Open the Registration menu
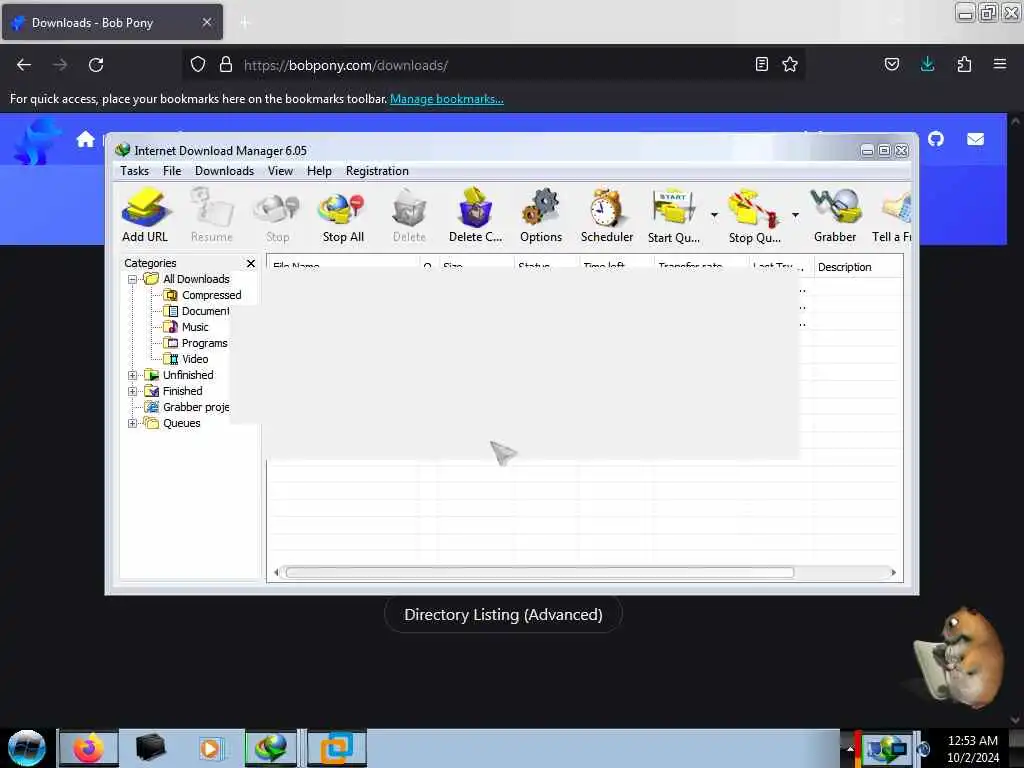1024x768 pixels. (377, 171)
